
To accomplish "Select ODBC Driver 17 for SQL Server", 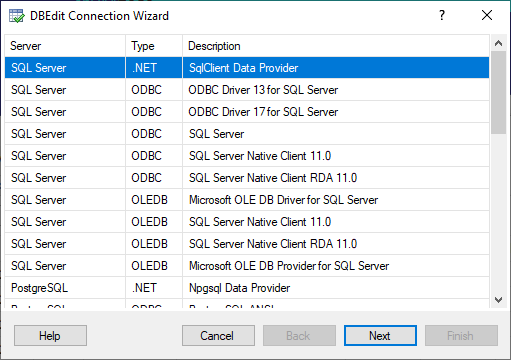I will (247, 112).
